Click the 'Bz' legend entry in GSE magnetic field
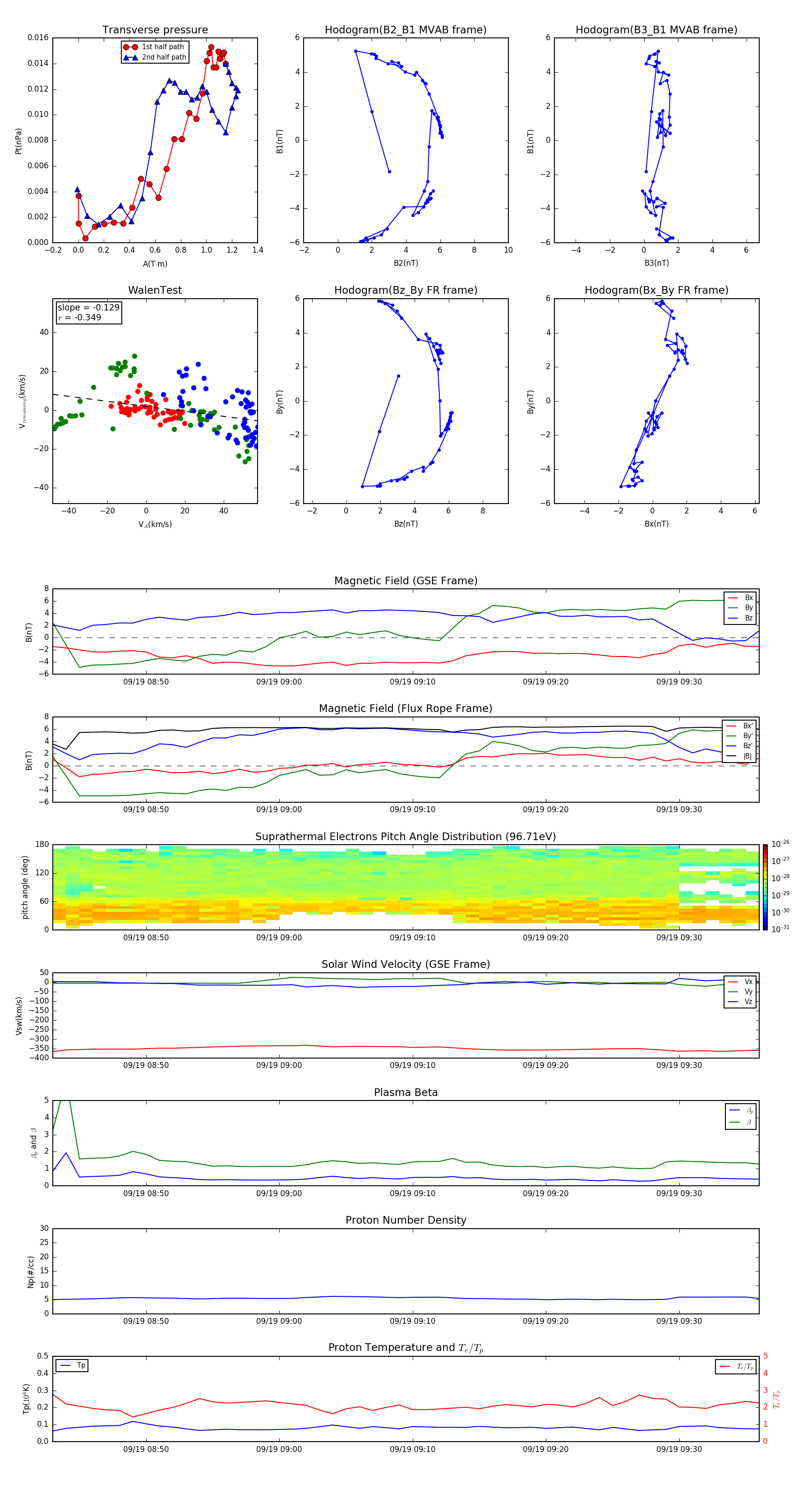 741,618
